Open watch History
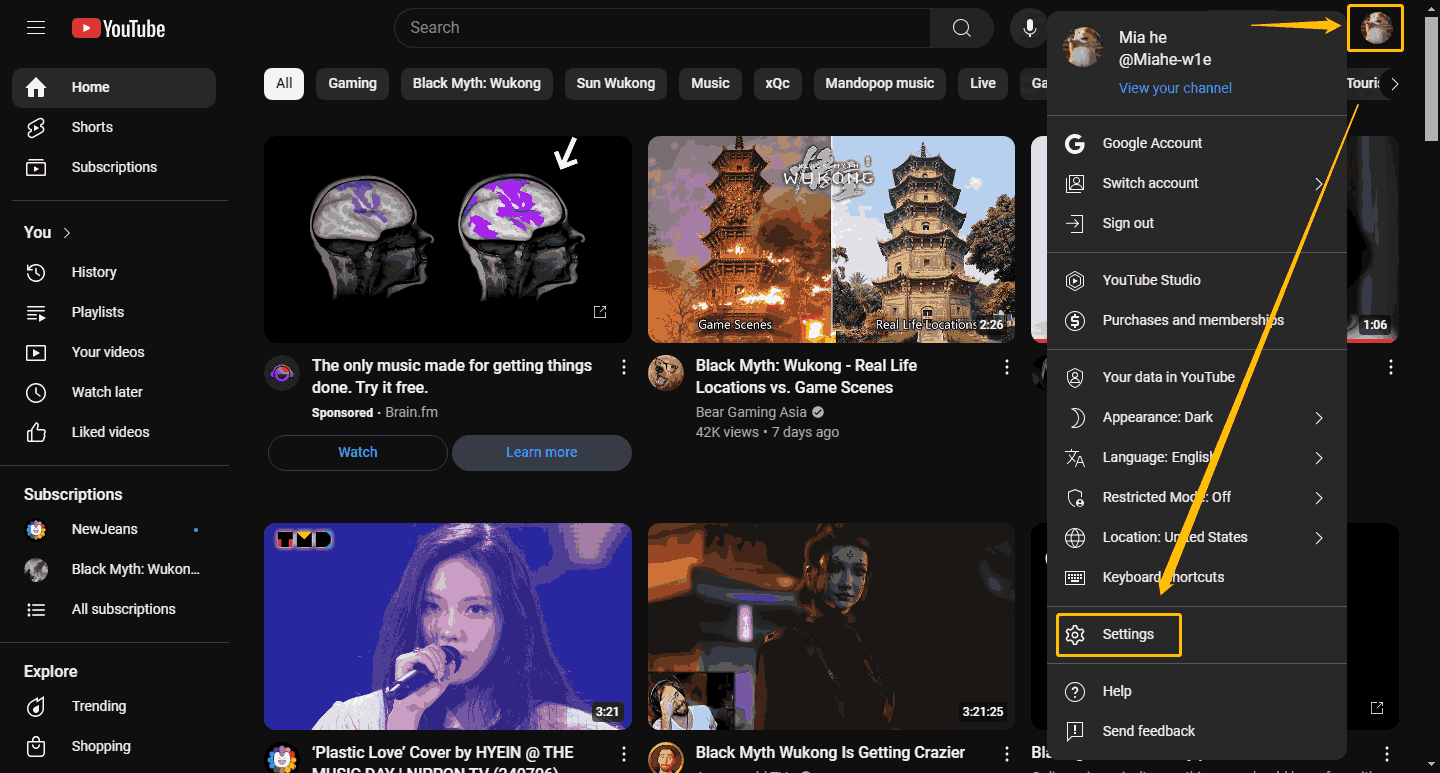 (114, 272)
